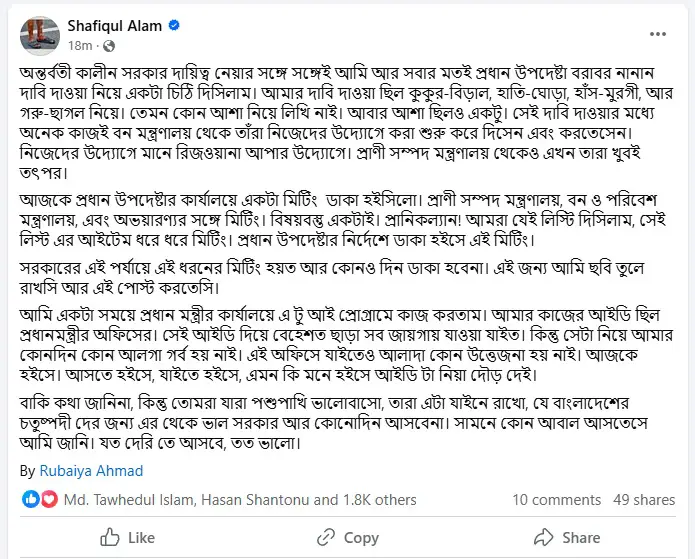Open the Shafiqul Alam profile name link
695x559 pixels.
114,26
